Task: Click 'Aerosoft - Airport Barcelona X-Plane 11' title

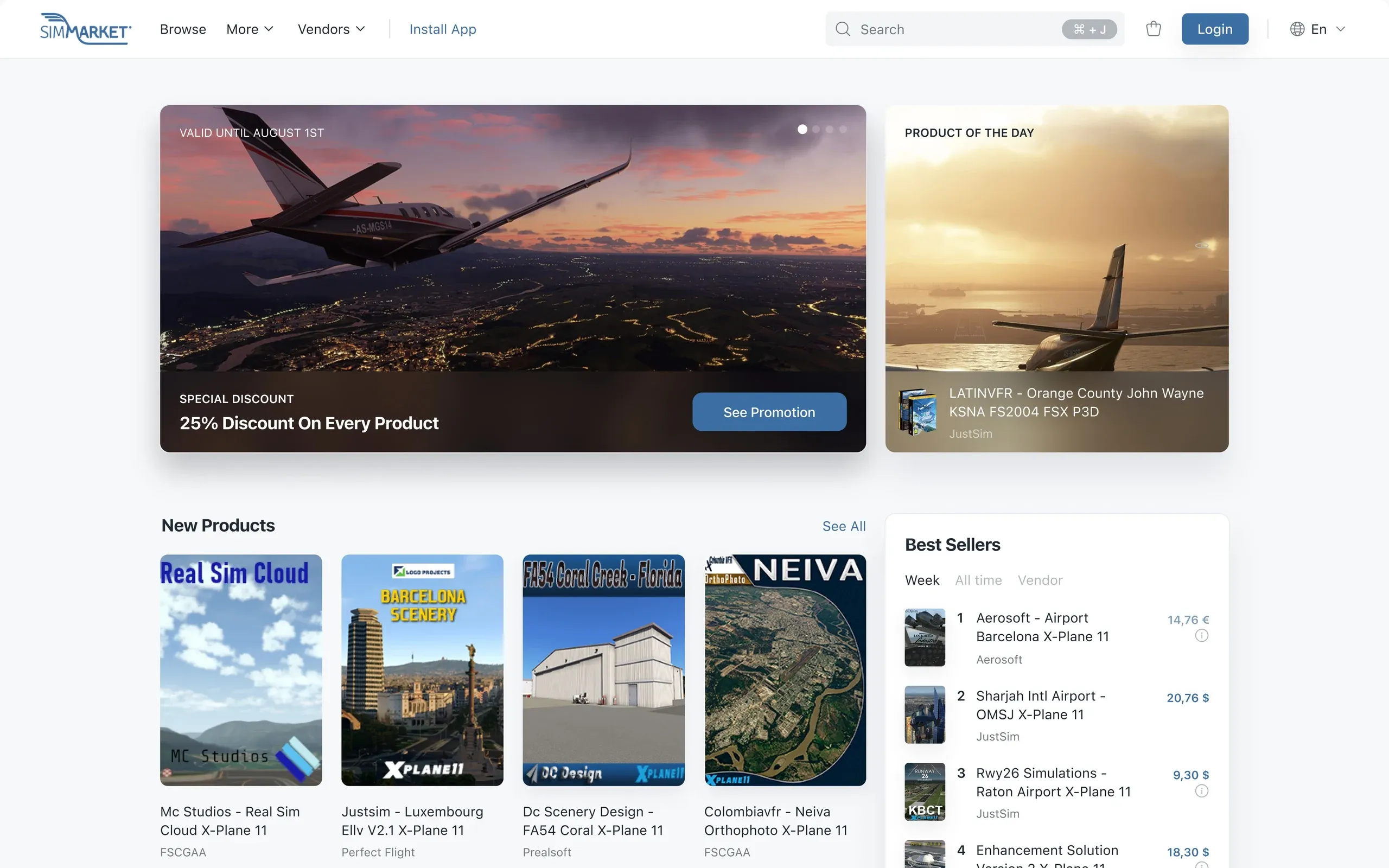Action: point(1042,627)
